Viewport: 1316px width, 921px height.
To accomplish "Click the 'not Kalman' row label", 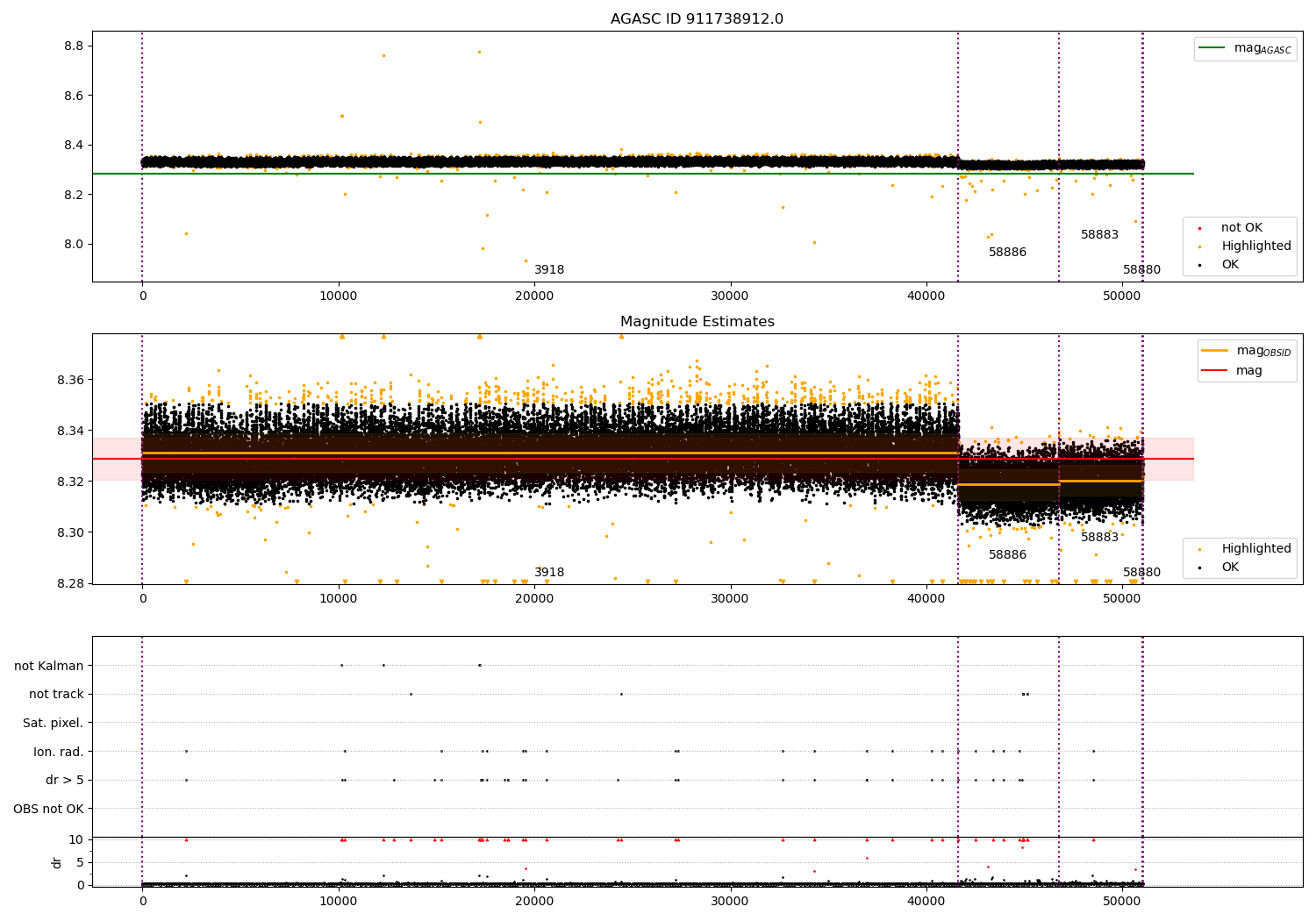I will click(49, 666).
